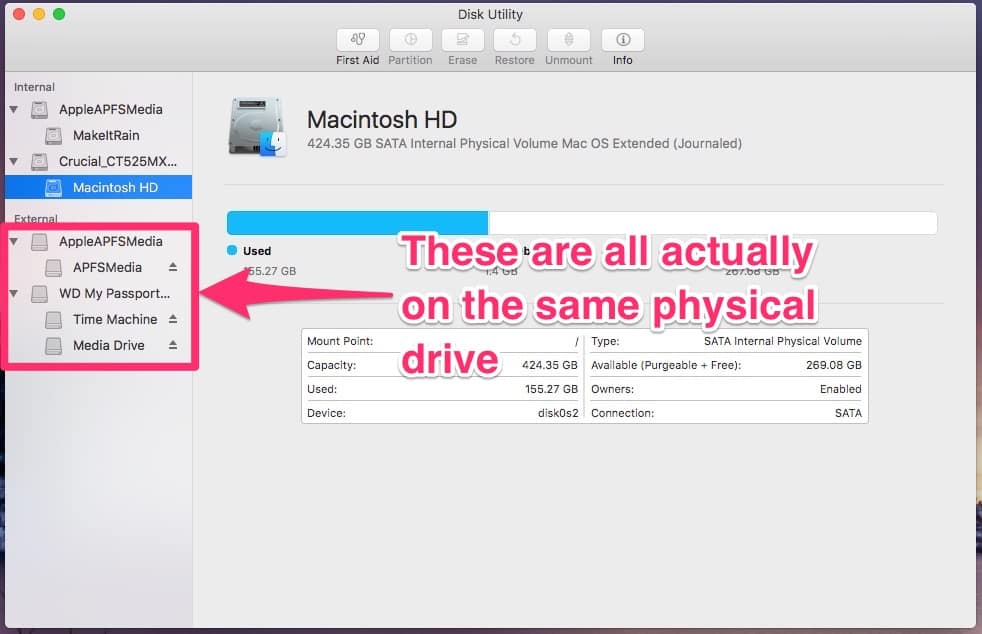Image resolution: width=982 pixels, height=634 pixels.
Task: Select MakeItRain in the sidebar
Action: 98,135
